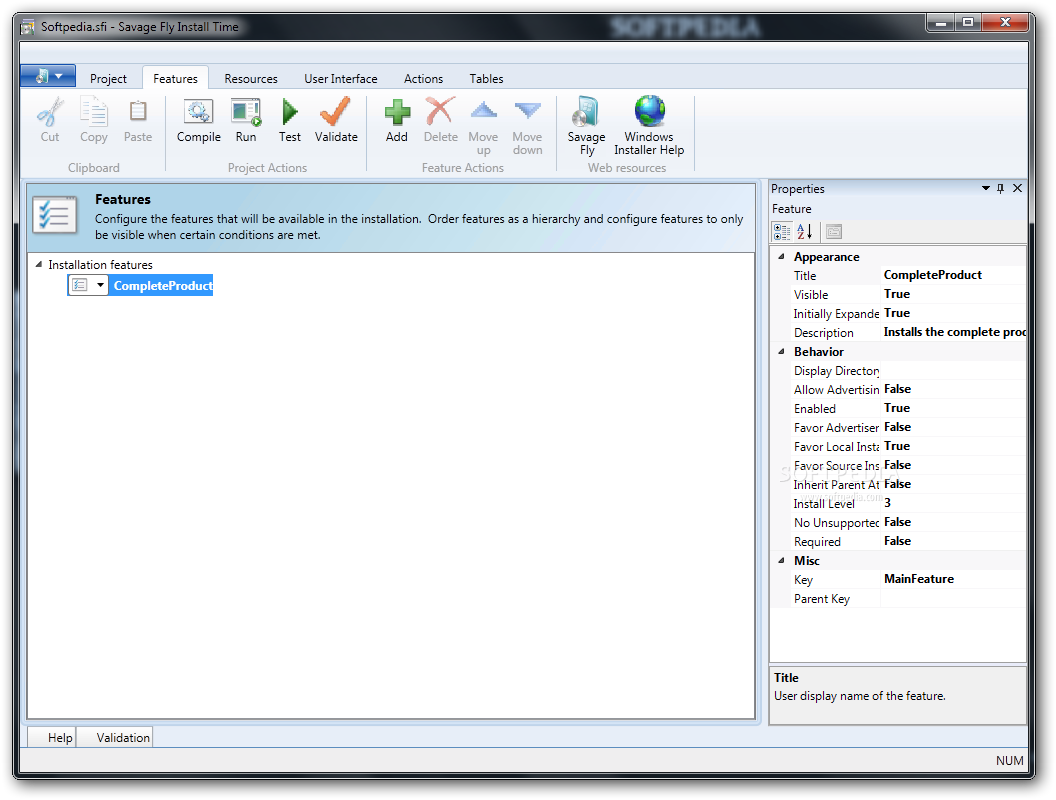
Task: Open the Project ribbon tab
Action: [x=108, y=79]
